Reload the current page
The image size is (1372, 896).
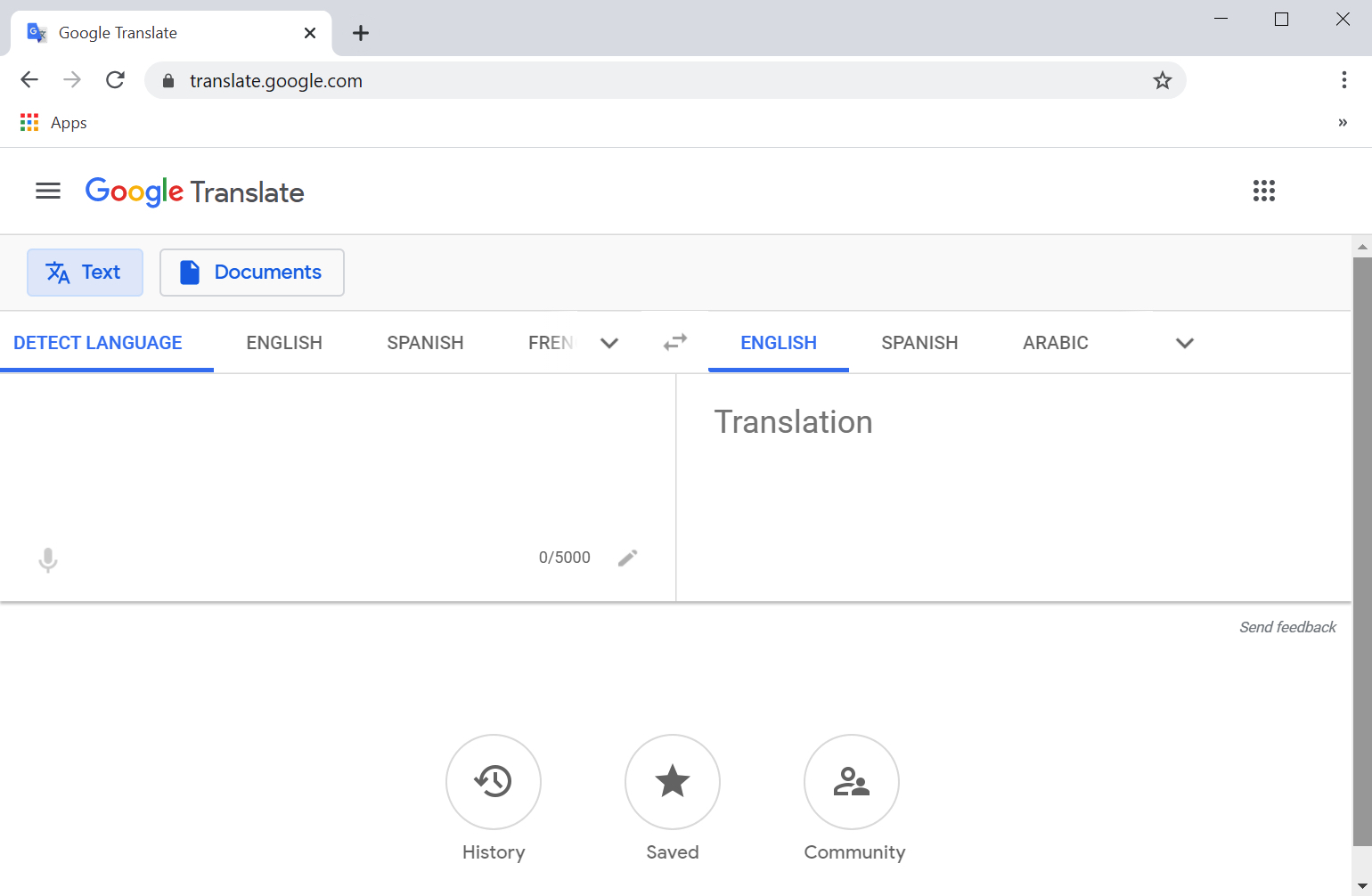pos(115,80)
